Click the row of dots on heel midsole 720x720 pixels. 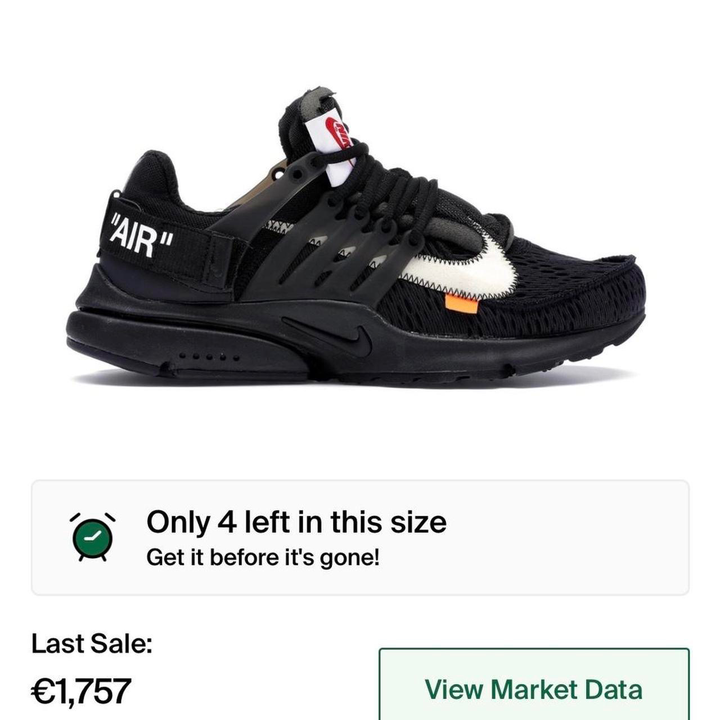209,357
